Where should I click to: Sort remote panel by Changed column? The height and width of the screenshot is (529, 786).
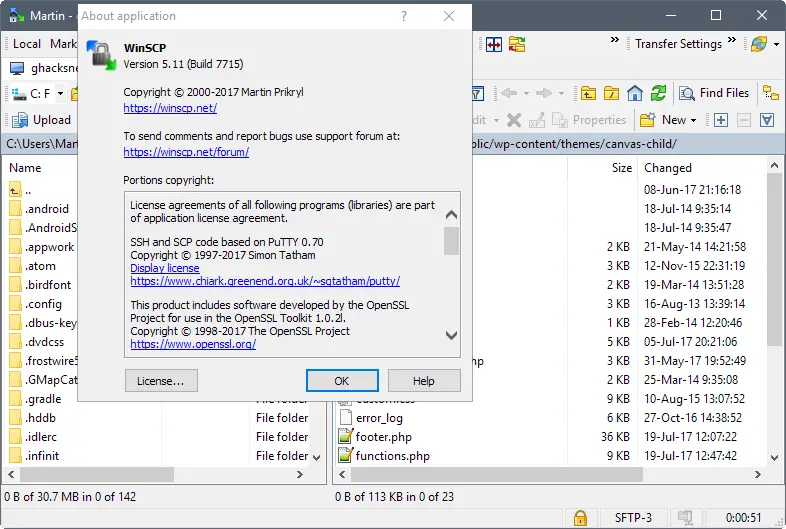coord(668,168)
